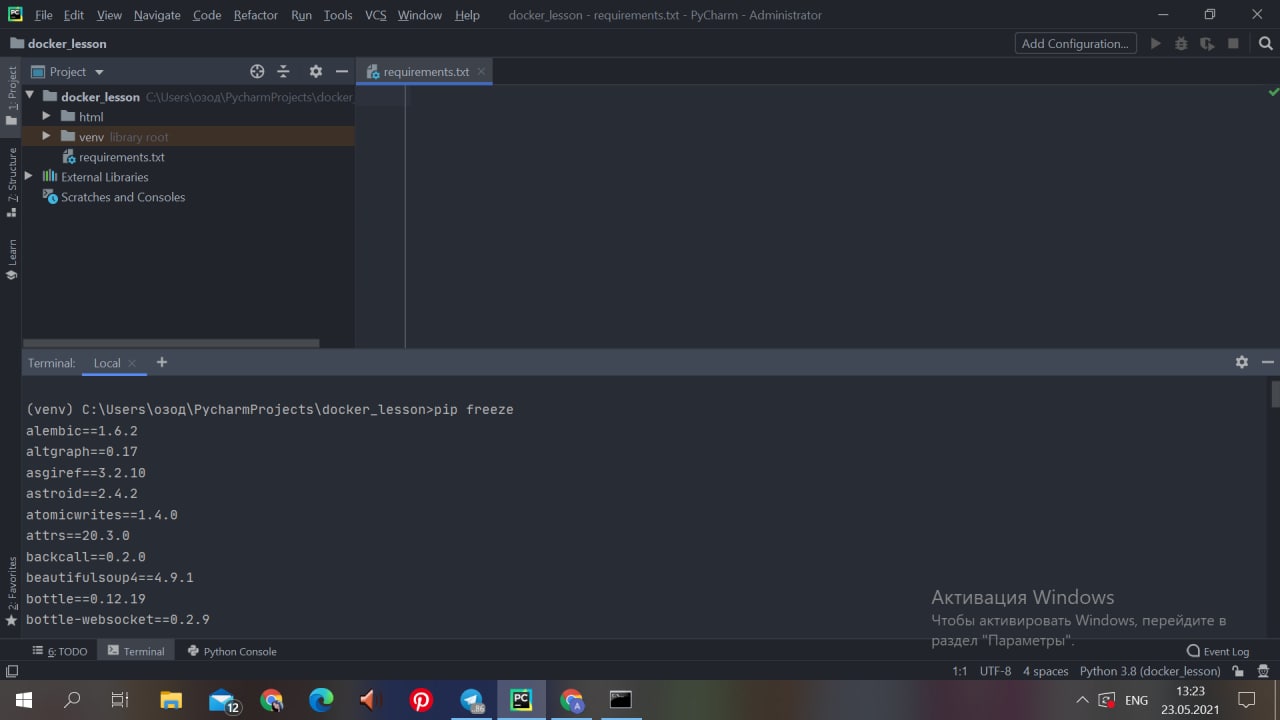Toggle the Structure side panel
This screenshot has height=720, width=1280.
click(x=11, y=182)
